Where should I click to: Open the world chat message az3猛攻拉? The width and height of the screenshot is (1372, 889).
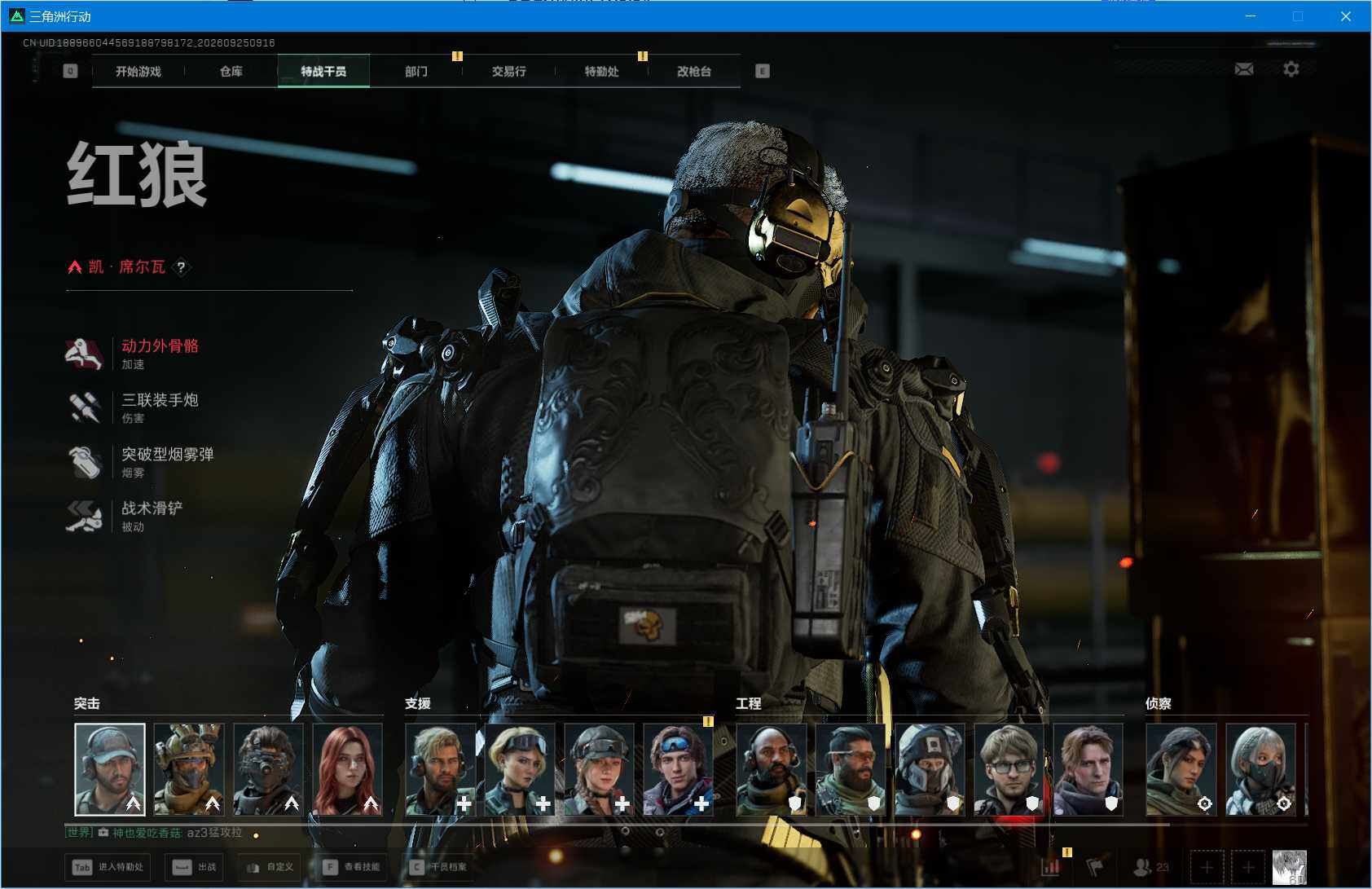(x=214, y=833)
